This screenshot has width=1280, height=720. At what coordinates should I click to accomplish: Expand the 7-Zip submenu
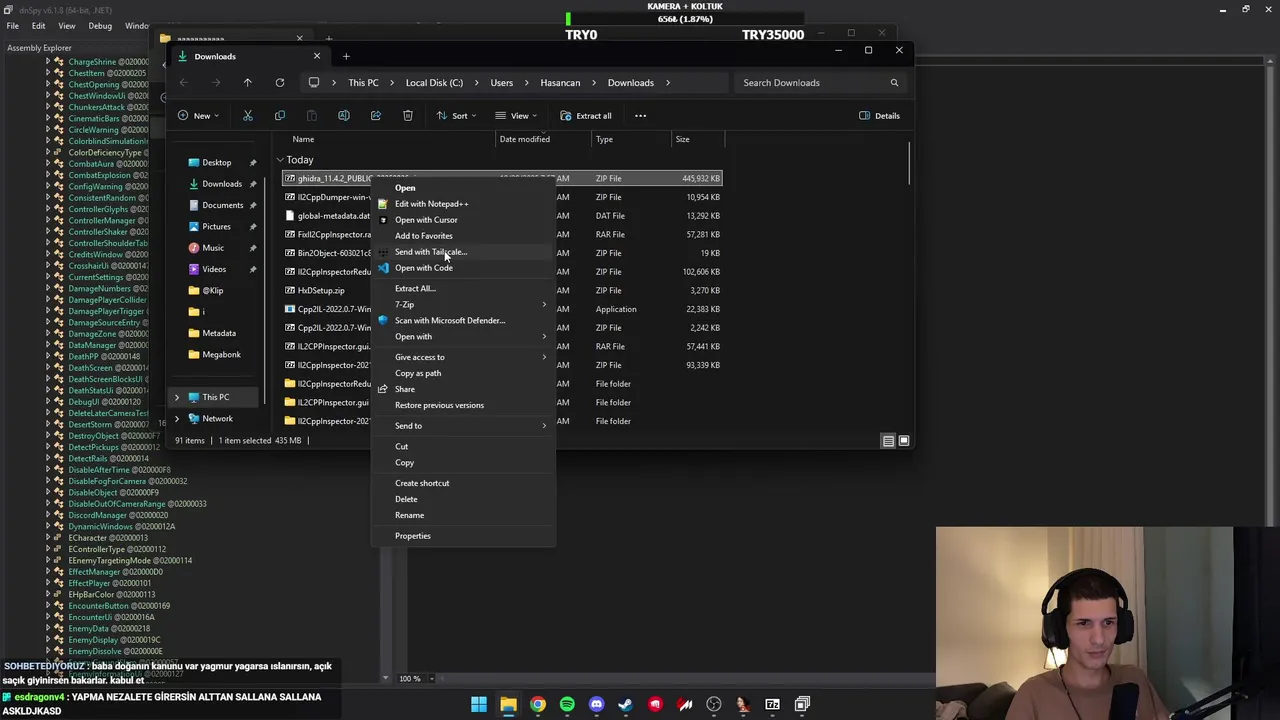(463, 304)
